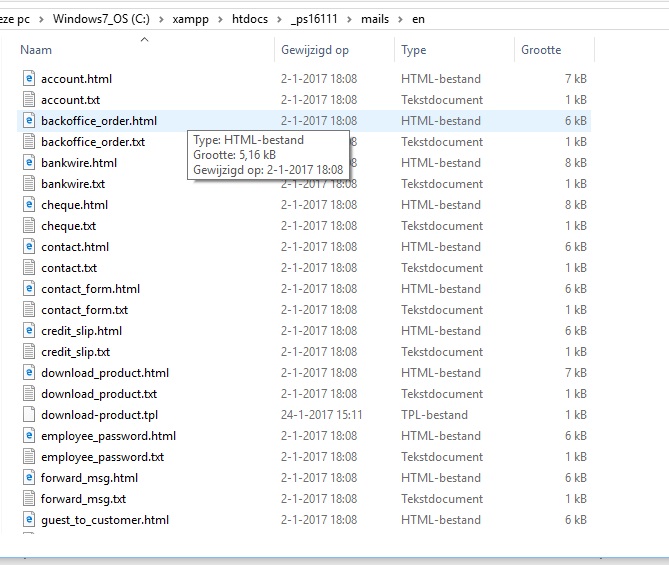
Task: Click the forward_msg.html file icon
Action: tap(29, 478)
